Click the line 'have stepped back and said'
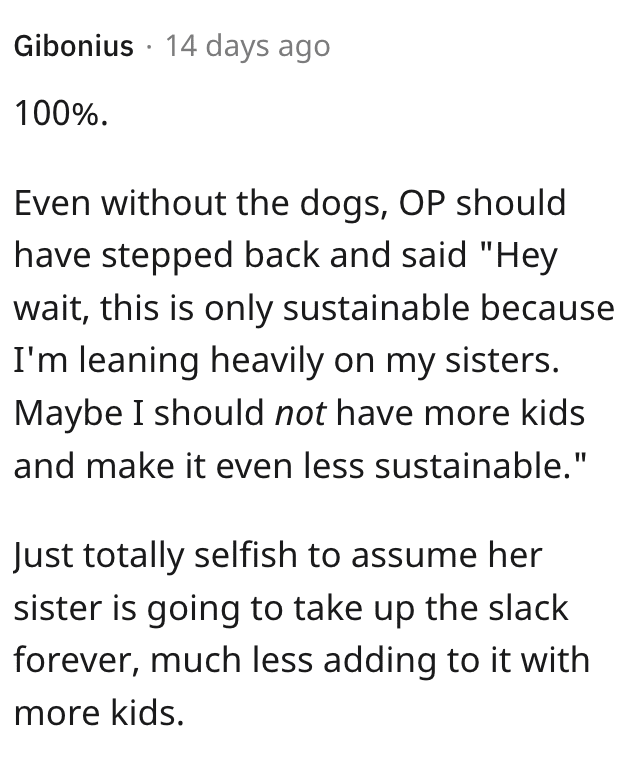Screen dimensions: 624x764 click(x=285, y=255)
